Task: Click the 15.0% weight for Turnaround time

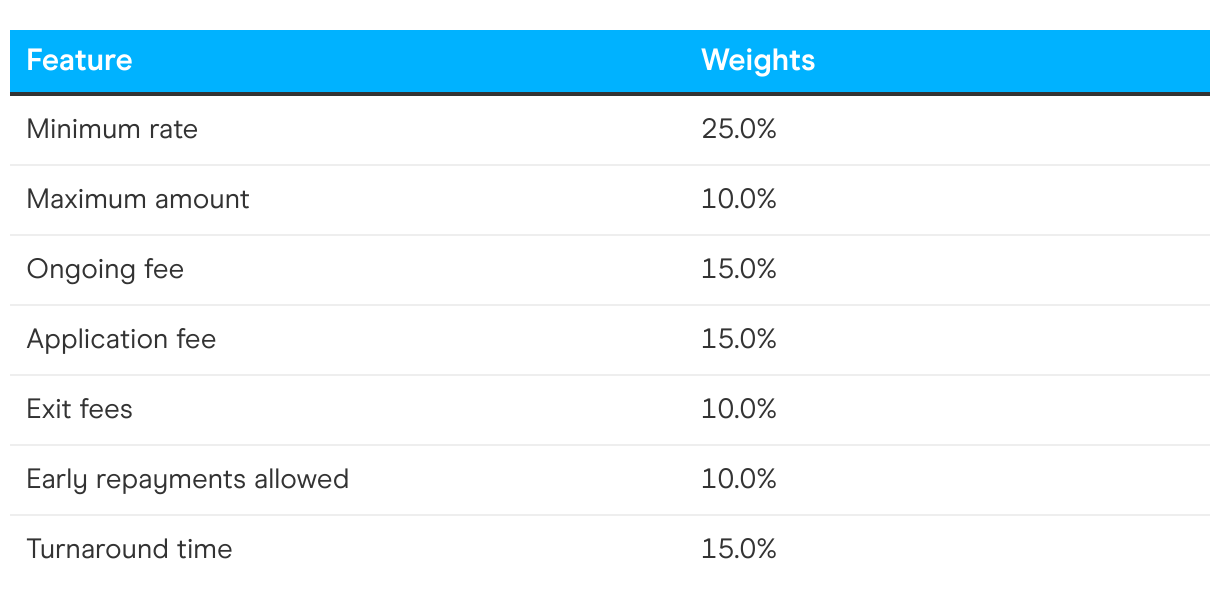Action: click(x=739, y=549)
